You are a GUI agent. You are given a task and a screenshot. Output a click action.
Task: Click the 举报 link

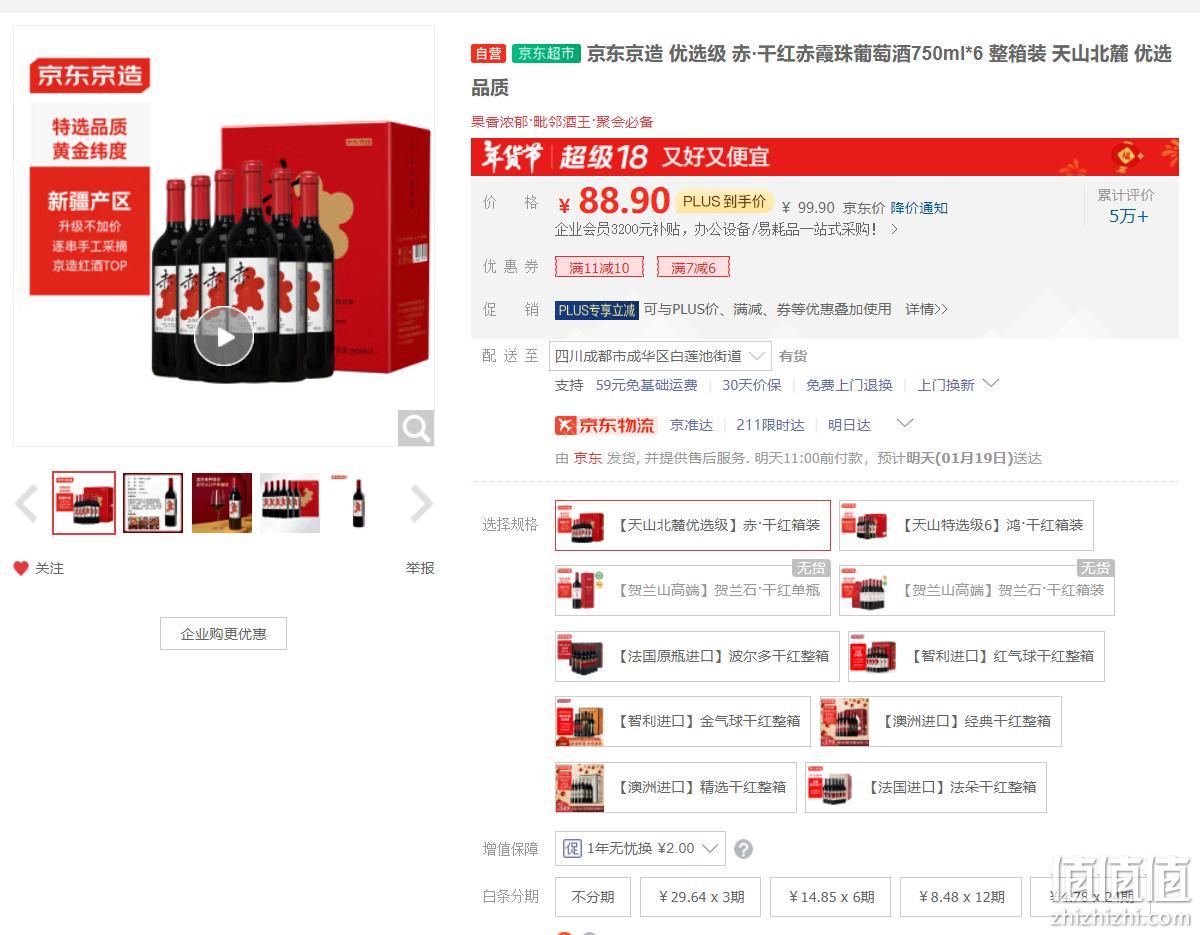(420, 568)
